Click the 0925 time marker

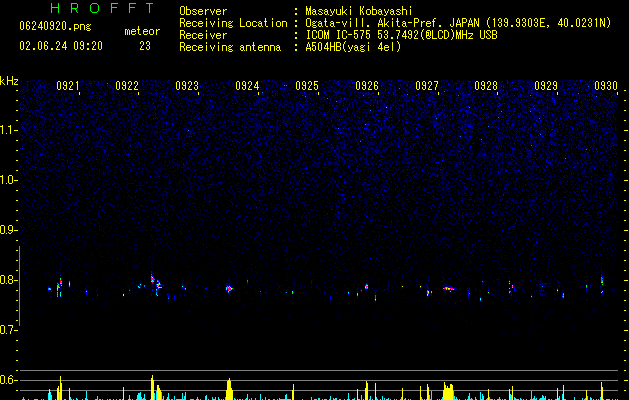tap(307, 86)
